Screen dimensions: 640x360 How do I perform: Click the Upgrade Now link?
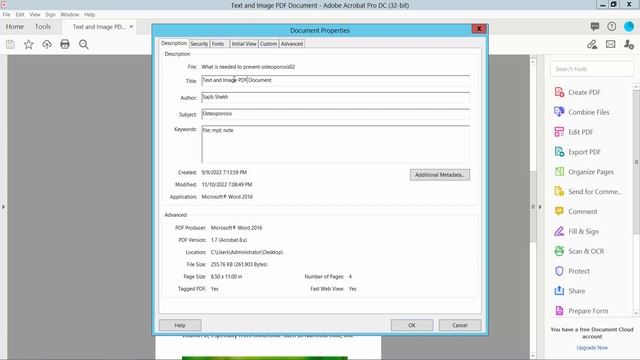tap(592, 348)
